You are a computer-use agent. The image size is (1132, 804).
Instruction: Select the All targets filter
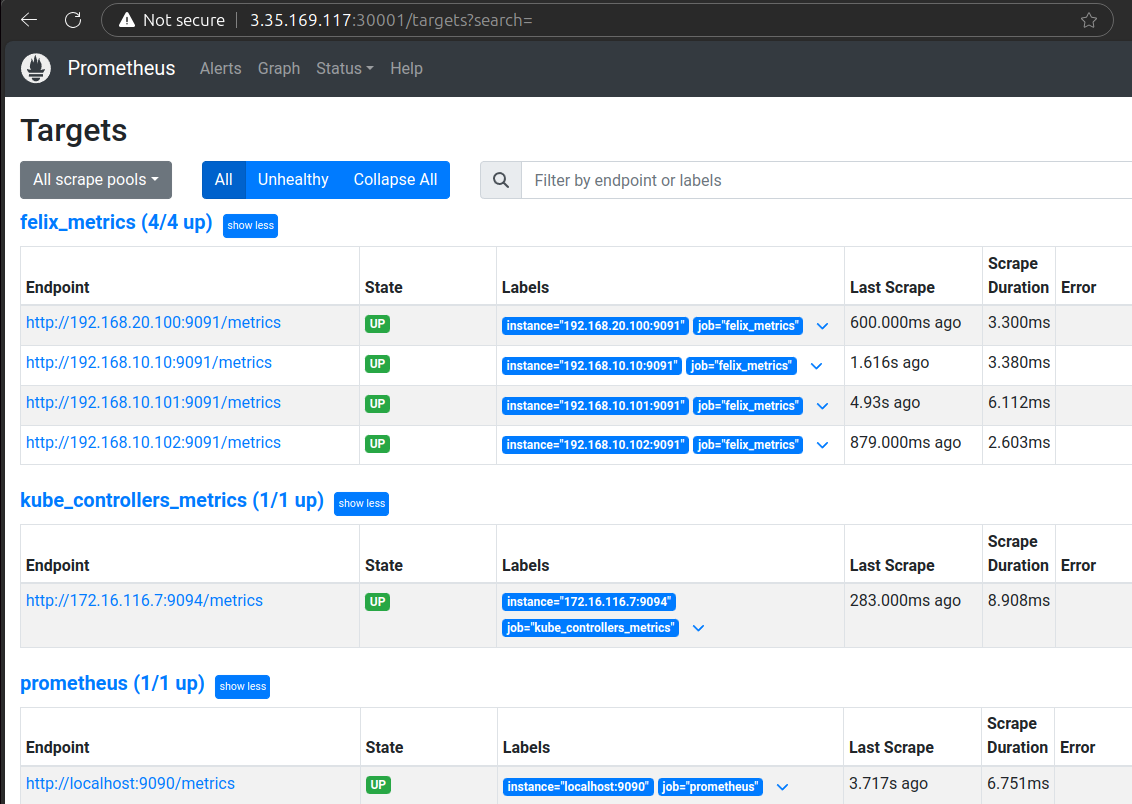pos(224,180)
